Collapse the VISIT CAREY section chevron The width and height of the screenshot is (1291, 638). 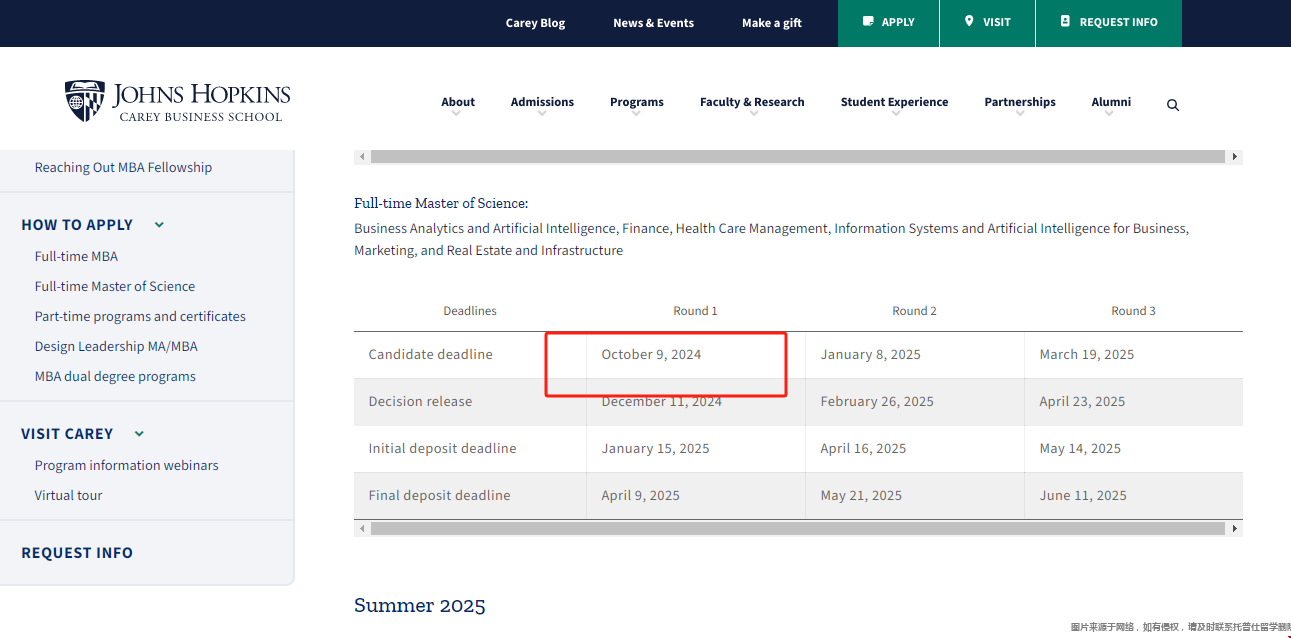click(139, 434)
